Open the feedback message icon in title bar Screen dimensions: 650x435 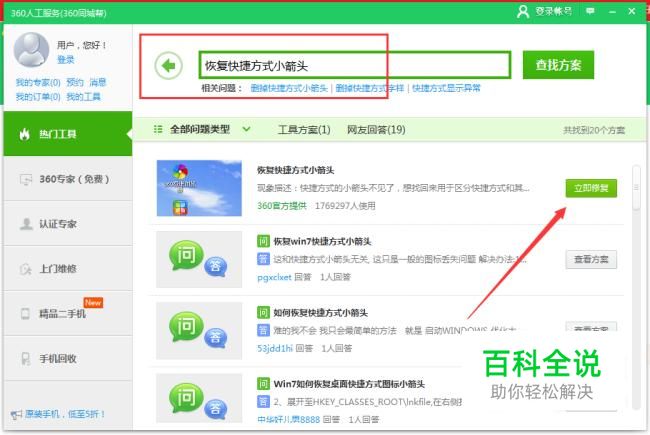590,11
